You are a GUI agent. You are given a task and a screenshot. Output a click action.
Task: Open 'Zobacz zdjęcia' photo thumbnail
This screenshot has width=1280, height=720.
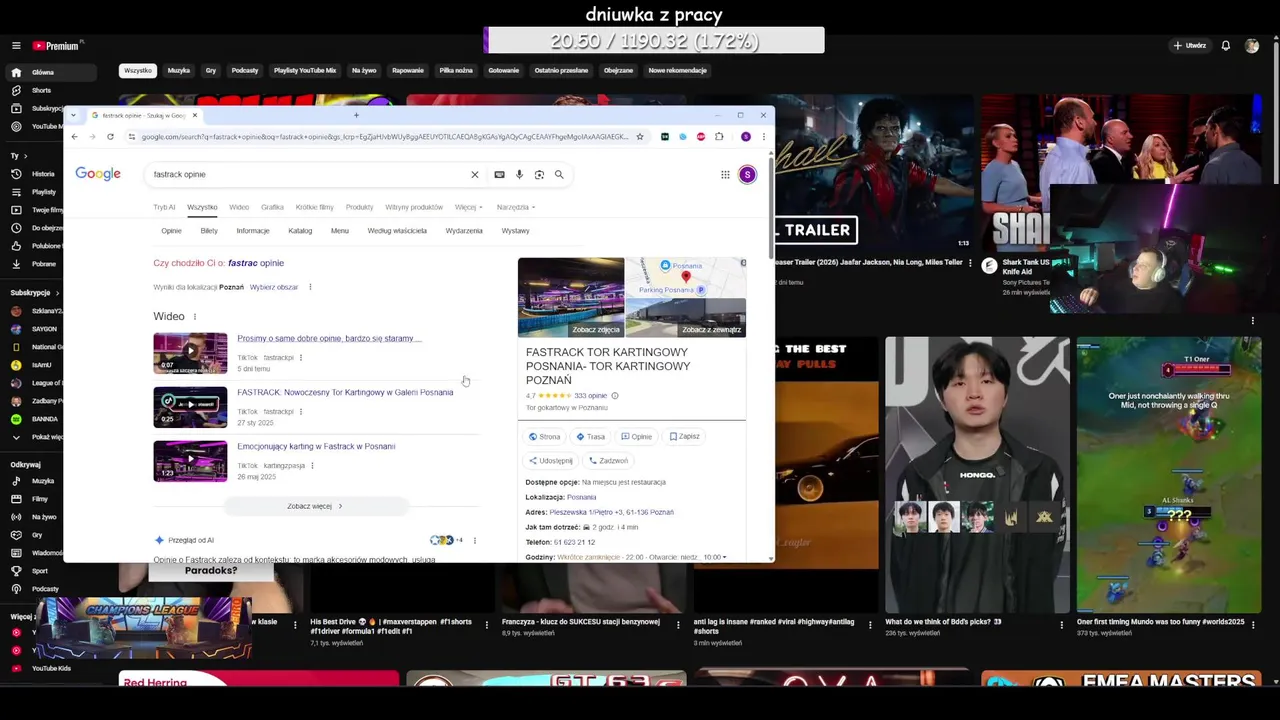pos(571,297)
